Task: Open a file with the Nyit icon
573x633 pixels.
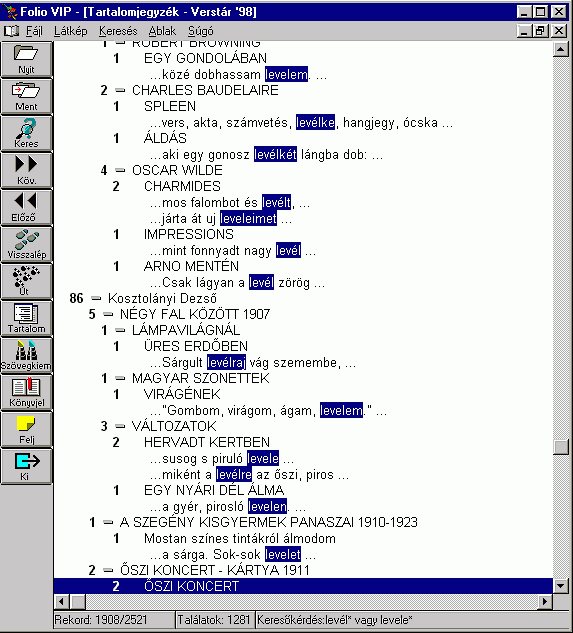Action: [x=27, y=59]
